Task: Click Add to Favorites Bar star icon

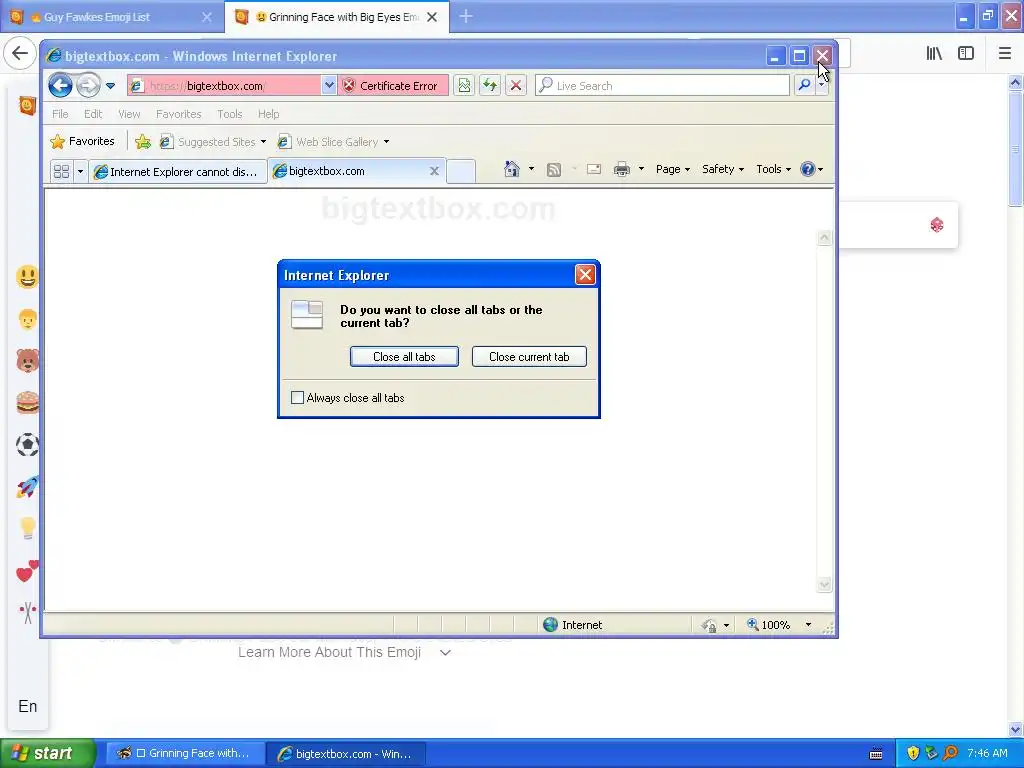Action: pos(142,141)
